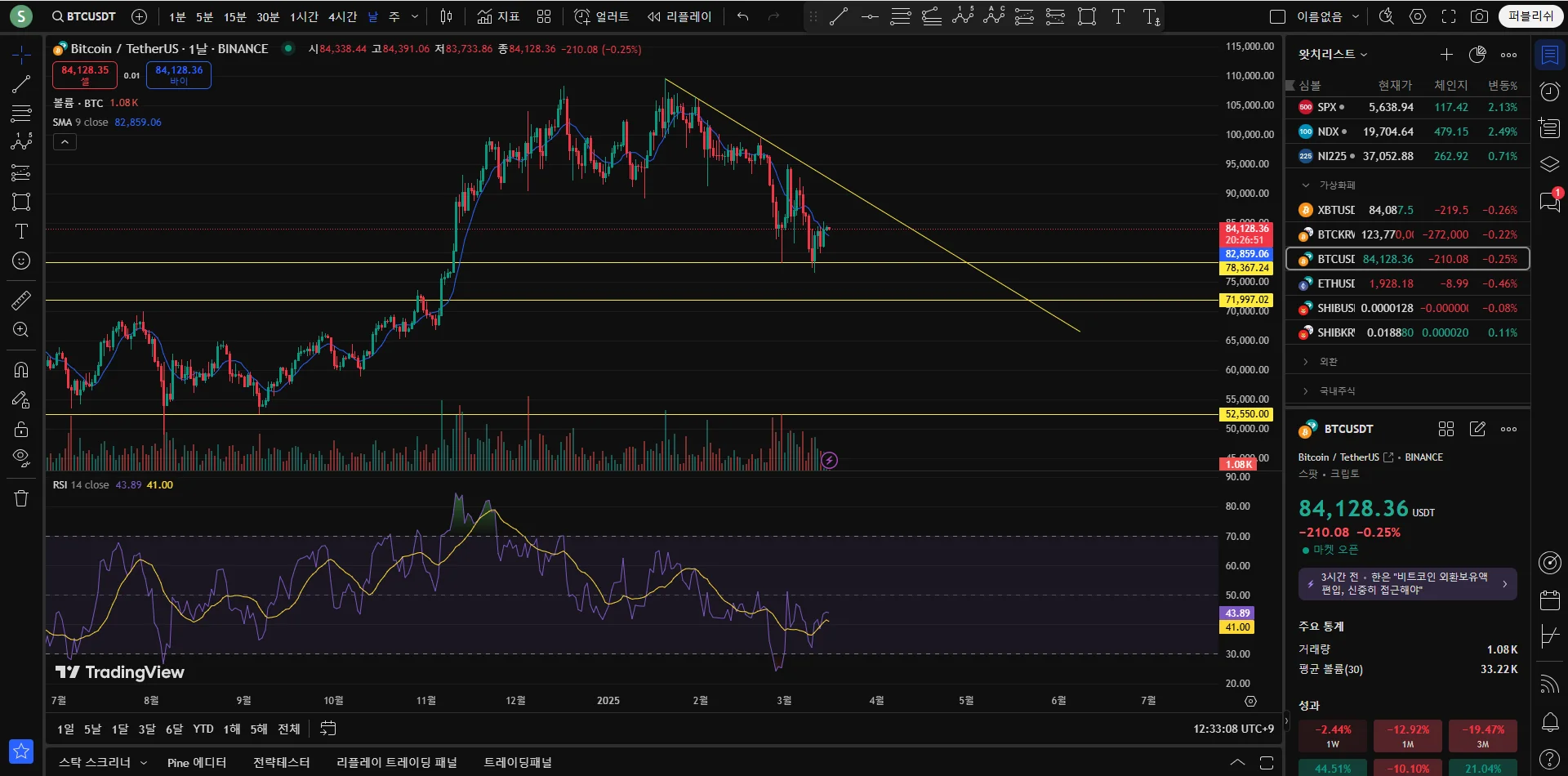
Task: Maximize the bottom panel
Action: point(1267,762)
